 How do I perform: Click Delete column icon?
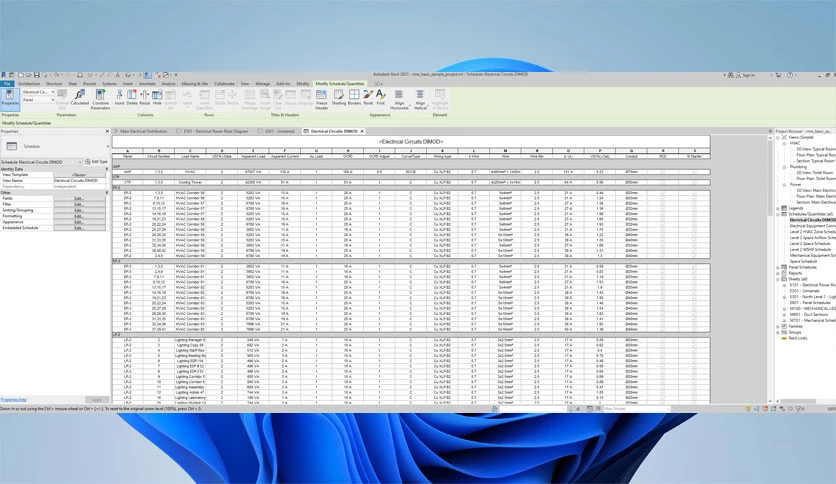point(132,97)
